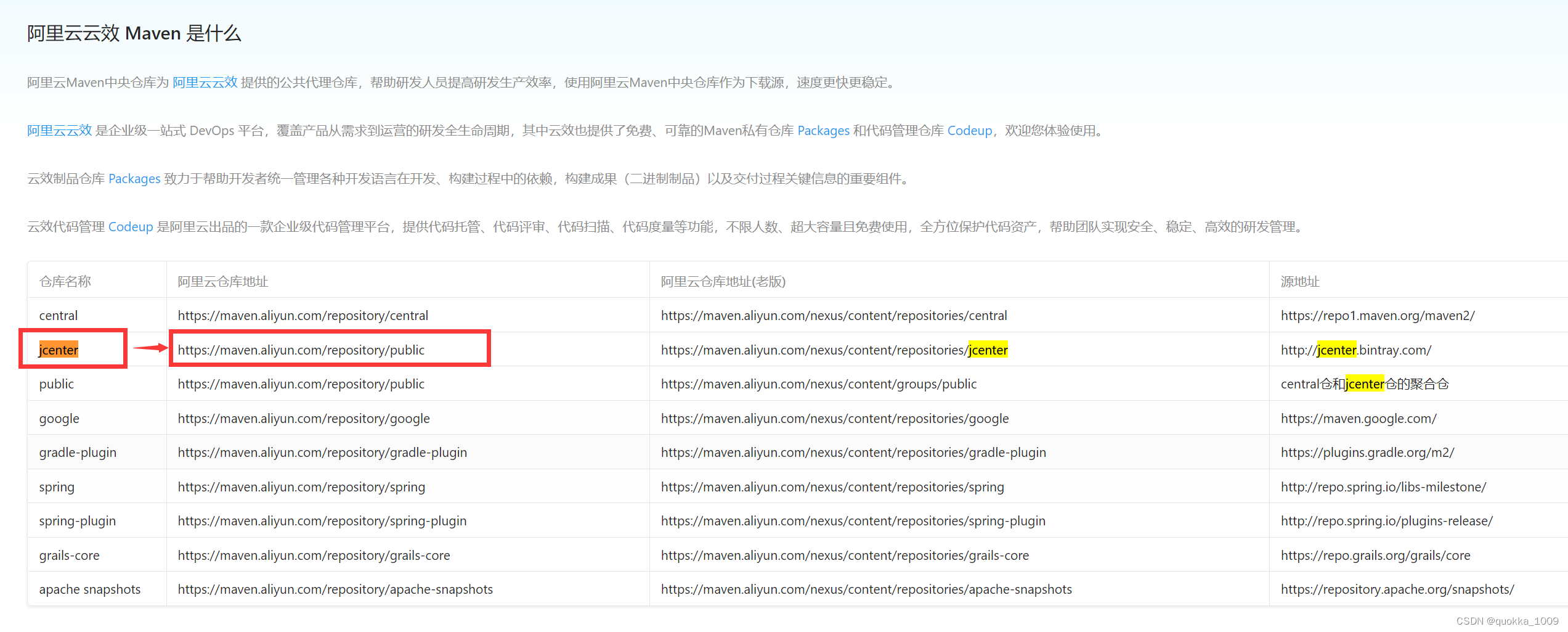This screenshot has width=1568, height=632.
Task: Click https://repo1.maven.org/maven2/ source link
Action: point(1378,315)
